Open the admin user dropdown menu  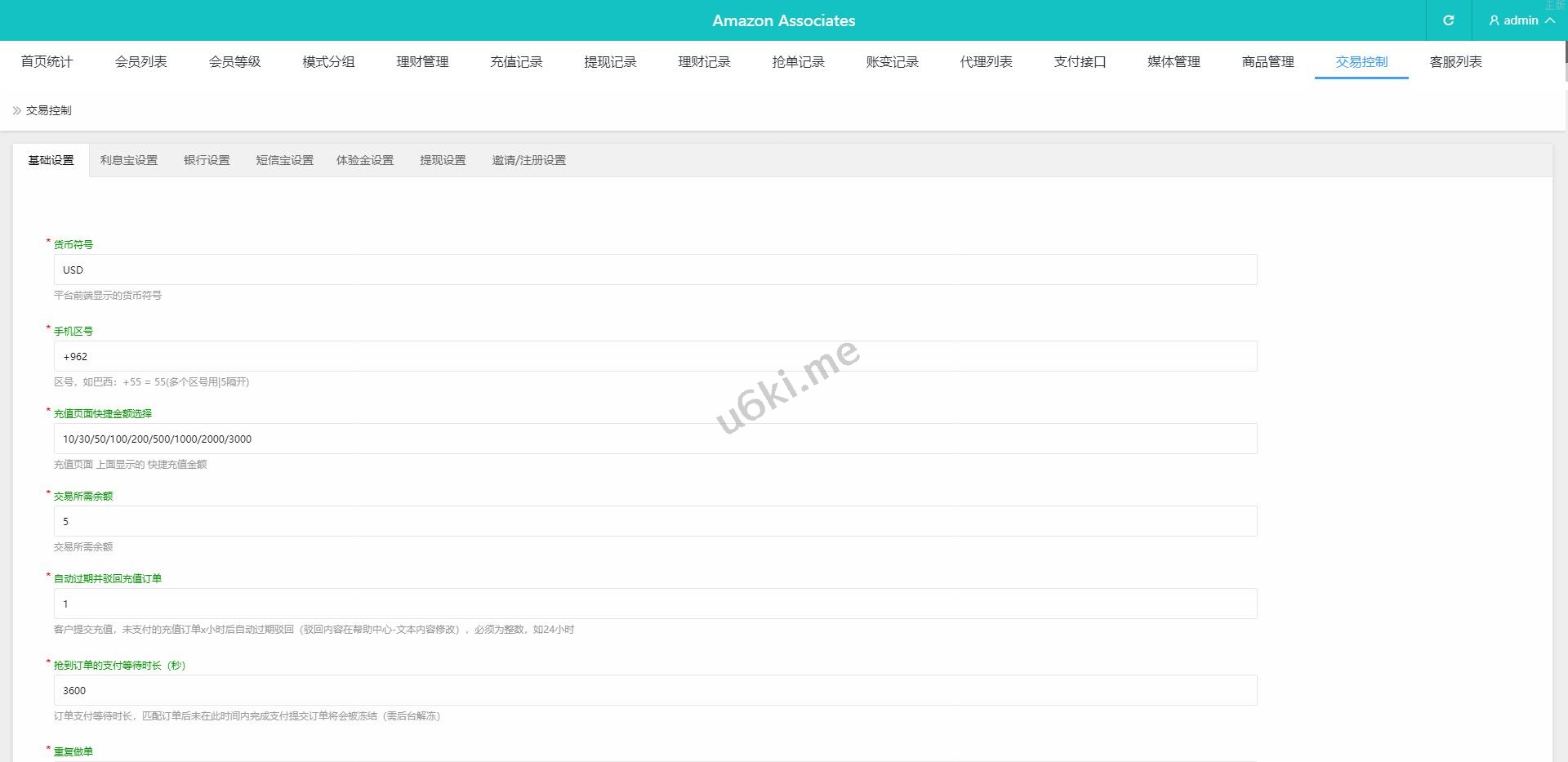[1521, 20]
